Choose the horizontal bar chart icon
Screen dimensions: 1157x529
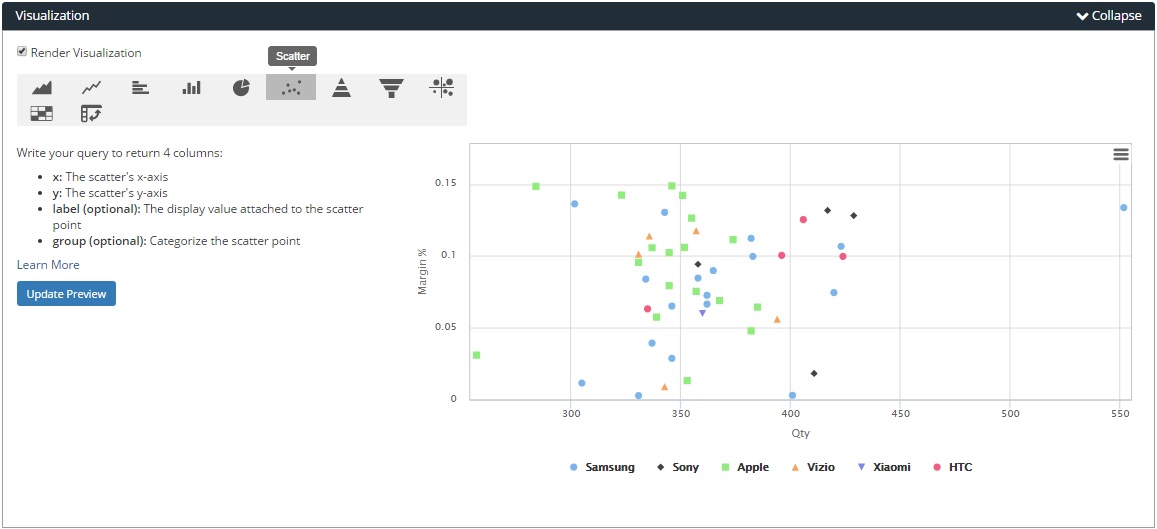click(141, 88)
